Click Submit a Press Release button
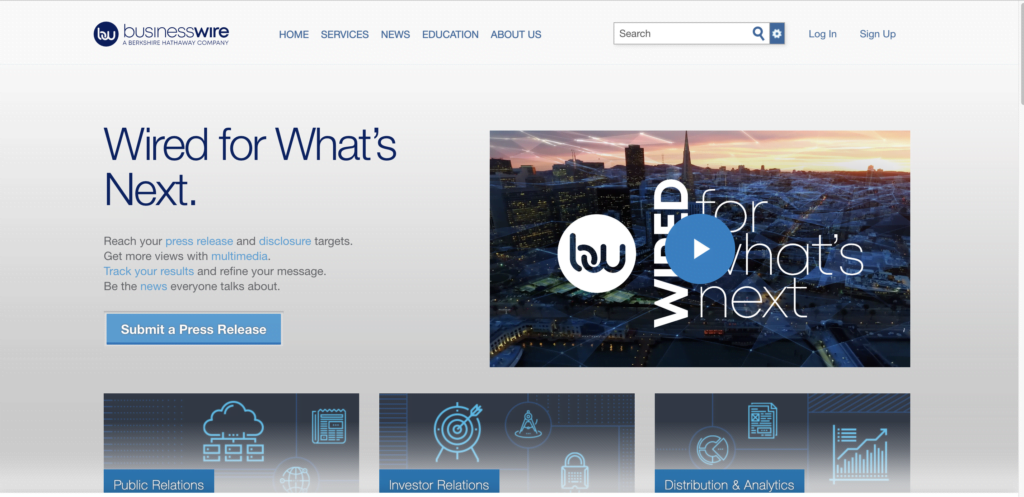The width and height of the screenshot is (1024, 497). pyautogui.click(x=193, y=329)
